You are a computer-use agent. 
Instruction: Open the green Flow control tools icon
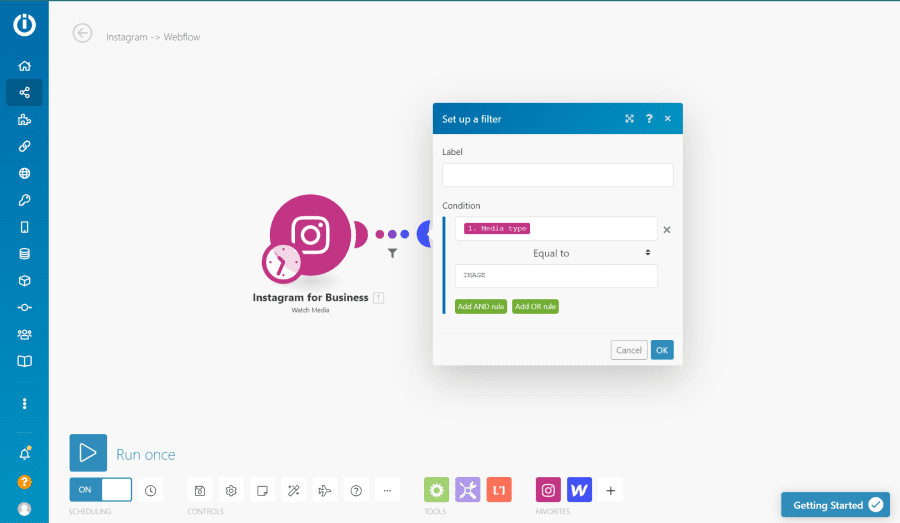[436, 490]
